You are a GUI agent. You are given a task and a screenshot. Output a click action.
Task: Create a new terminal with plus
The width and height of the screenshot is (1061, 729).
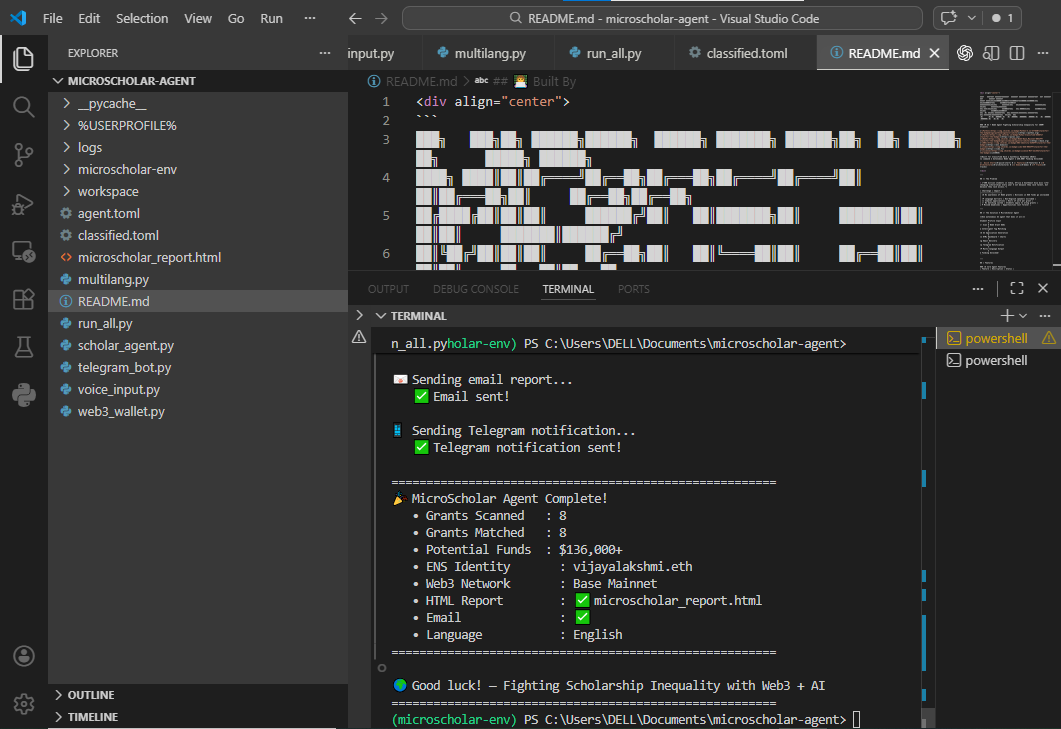[1007, 315]
